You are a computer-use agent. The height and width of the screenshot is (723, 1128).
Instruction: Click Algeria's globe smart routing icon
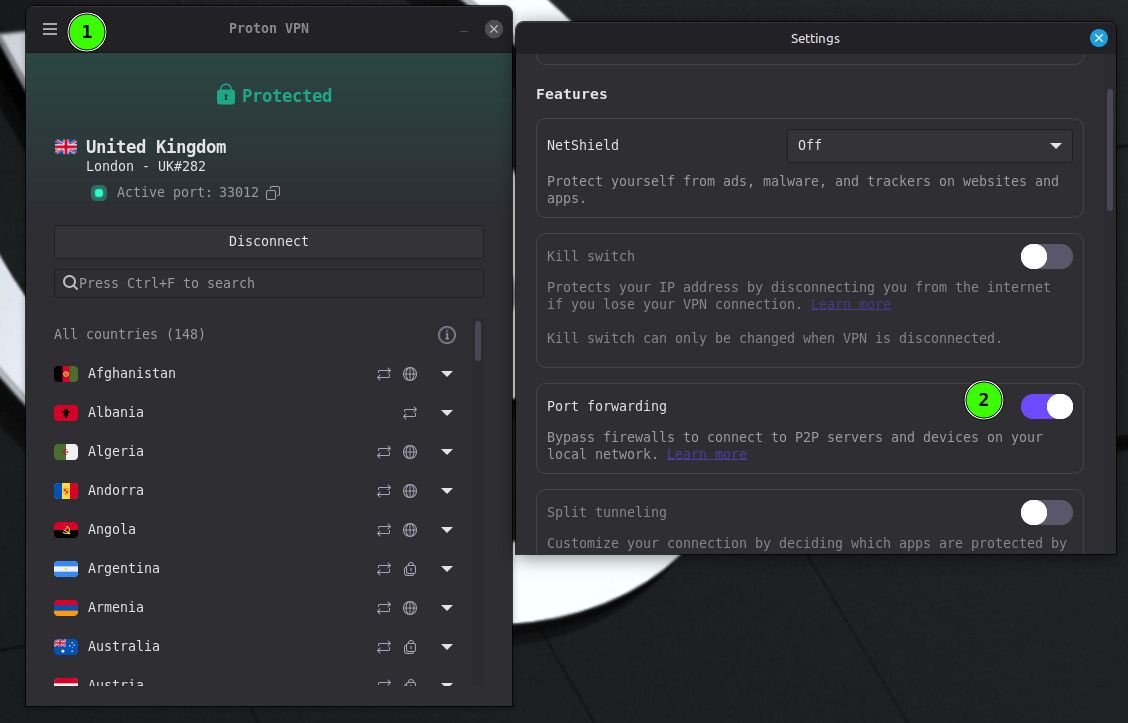[x=410, y=452]
